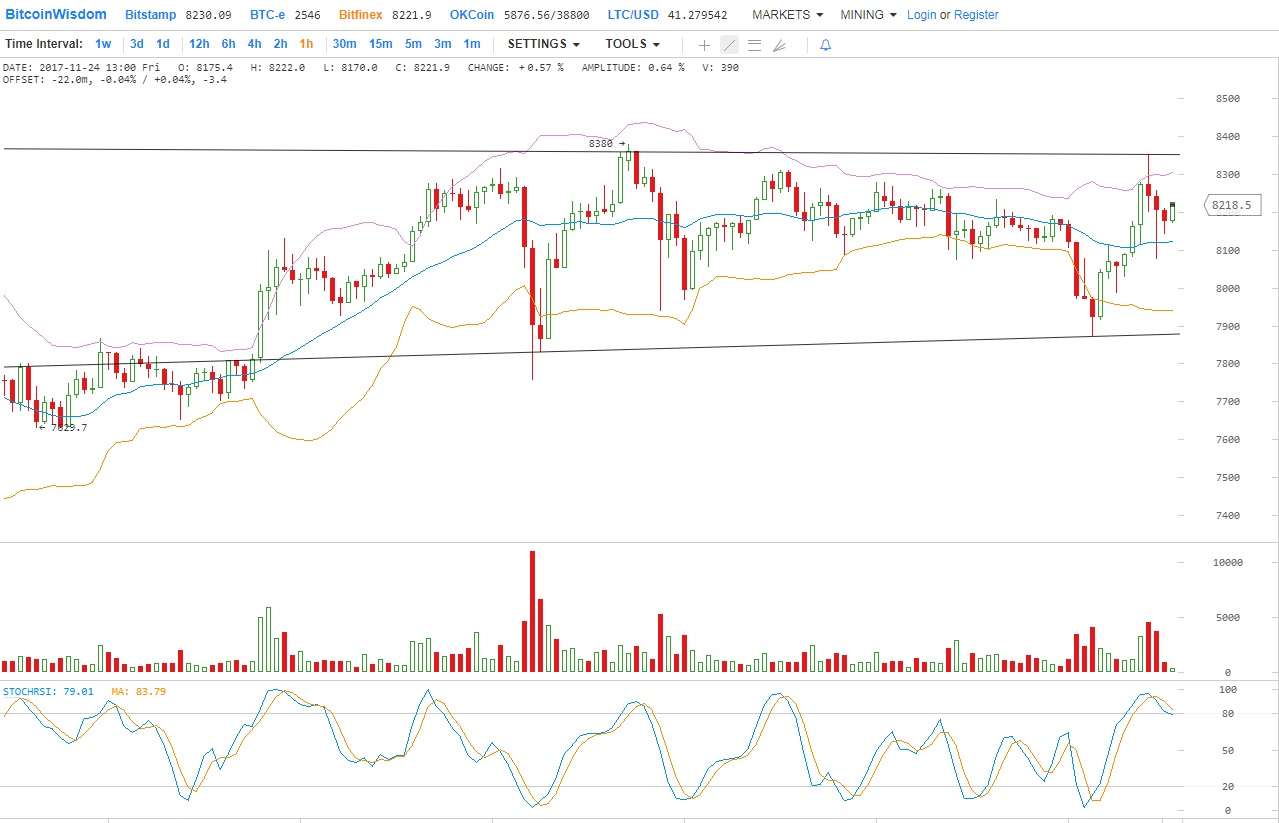Open the TOOLS menu
Image resolution: width=1279 pixels, height=823 pixels.
632,44
